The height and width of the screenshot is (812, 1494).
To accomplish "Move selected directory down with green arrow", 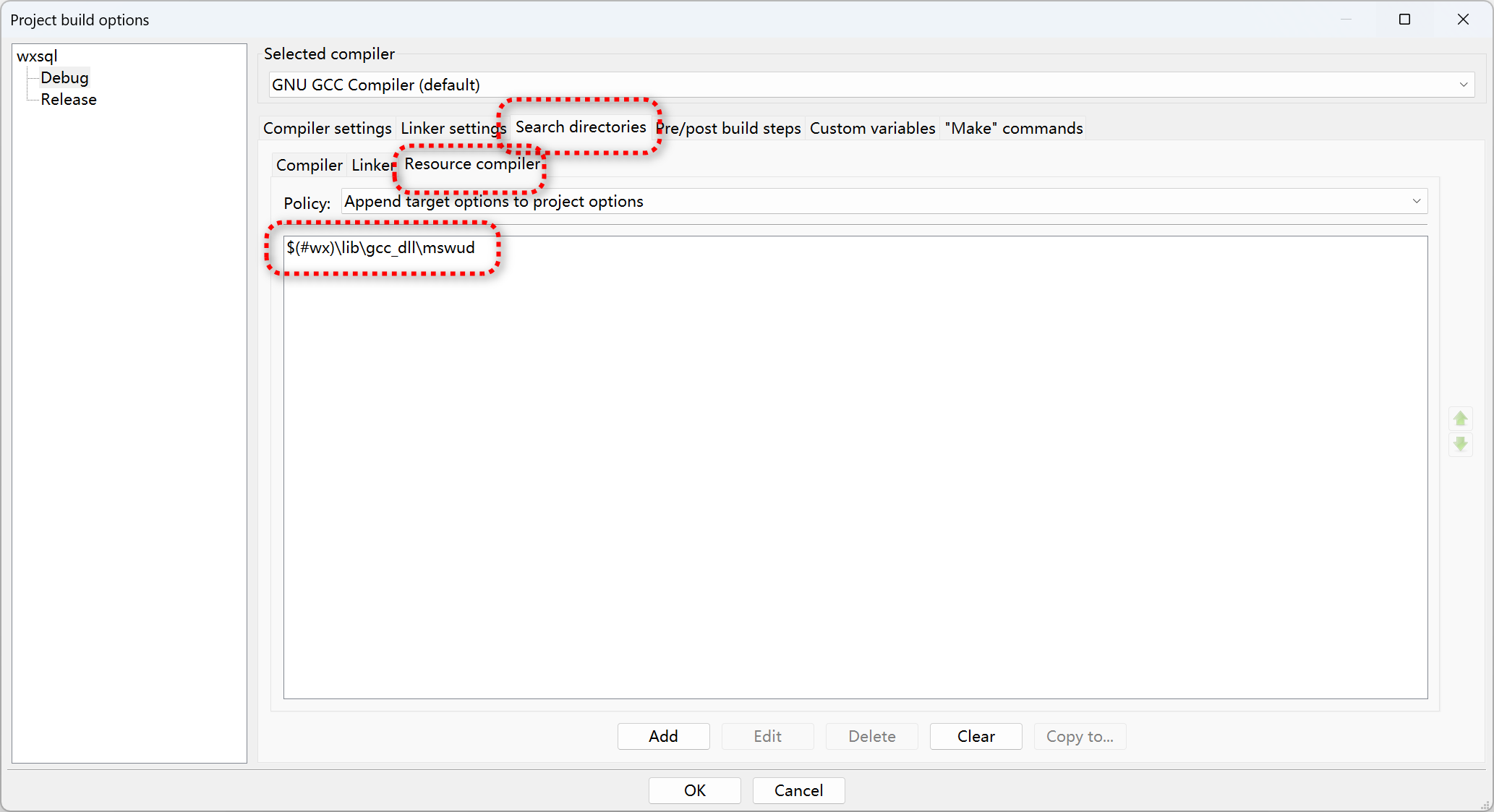I will pos(1460,444).
